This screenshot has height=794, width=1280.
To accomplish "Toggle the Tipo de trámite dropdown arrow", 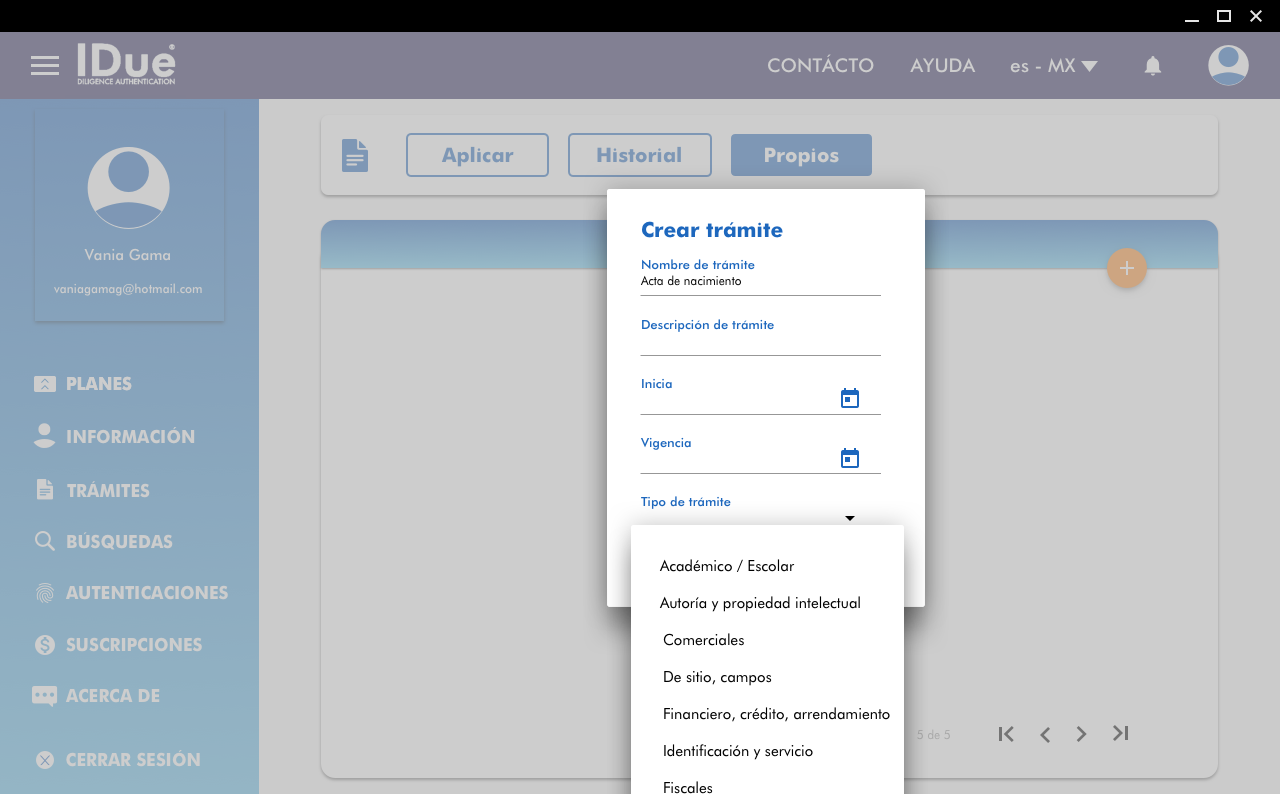I will click(x=850, y=518).
